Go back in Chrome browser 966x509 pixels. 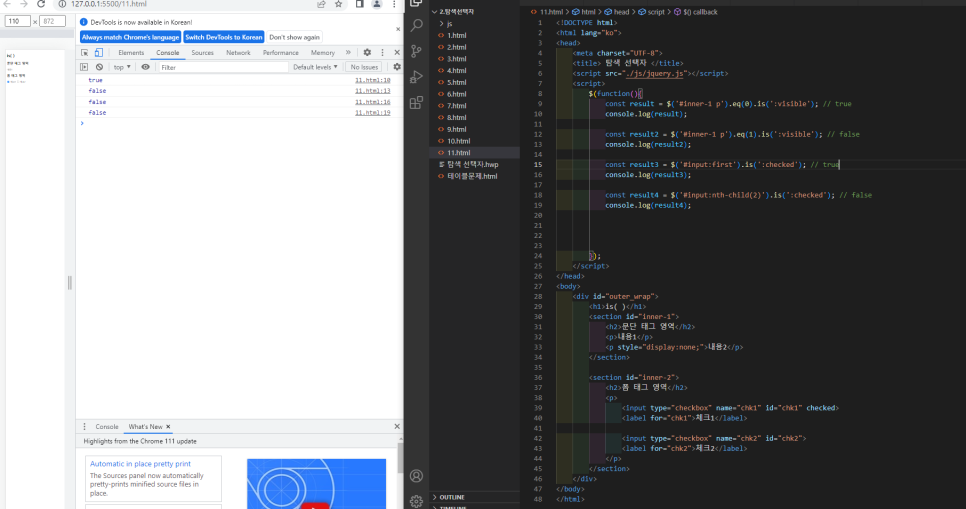click(x=7, y=4)
